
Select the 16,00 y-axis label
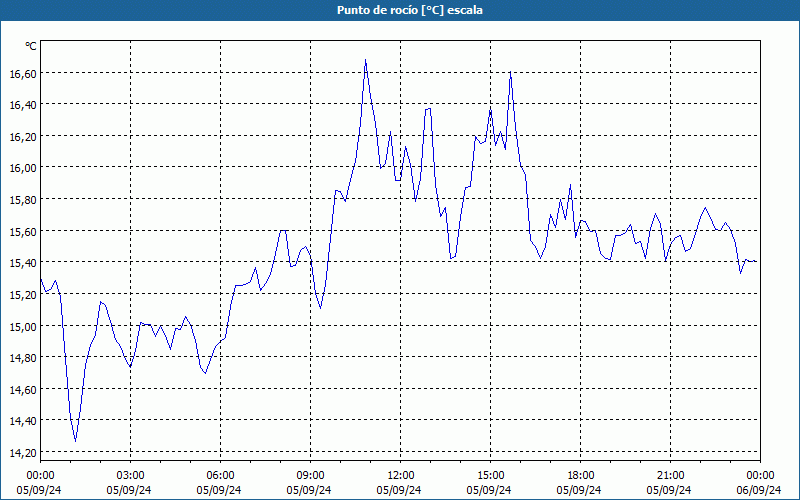pos(23,169)
